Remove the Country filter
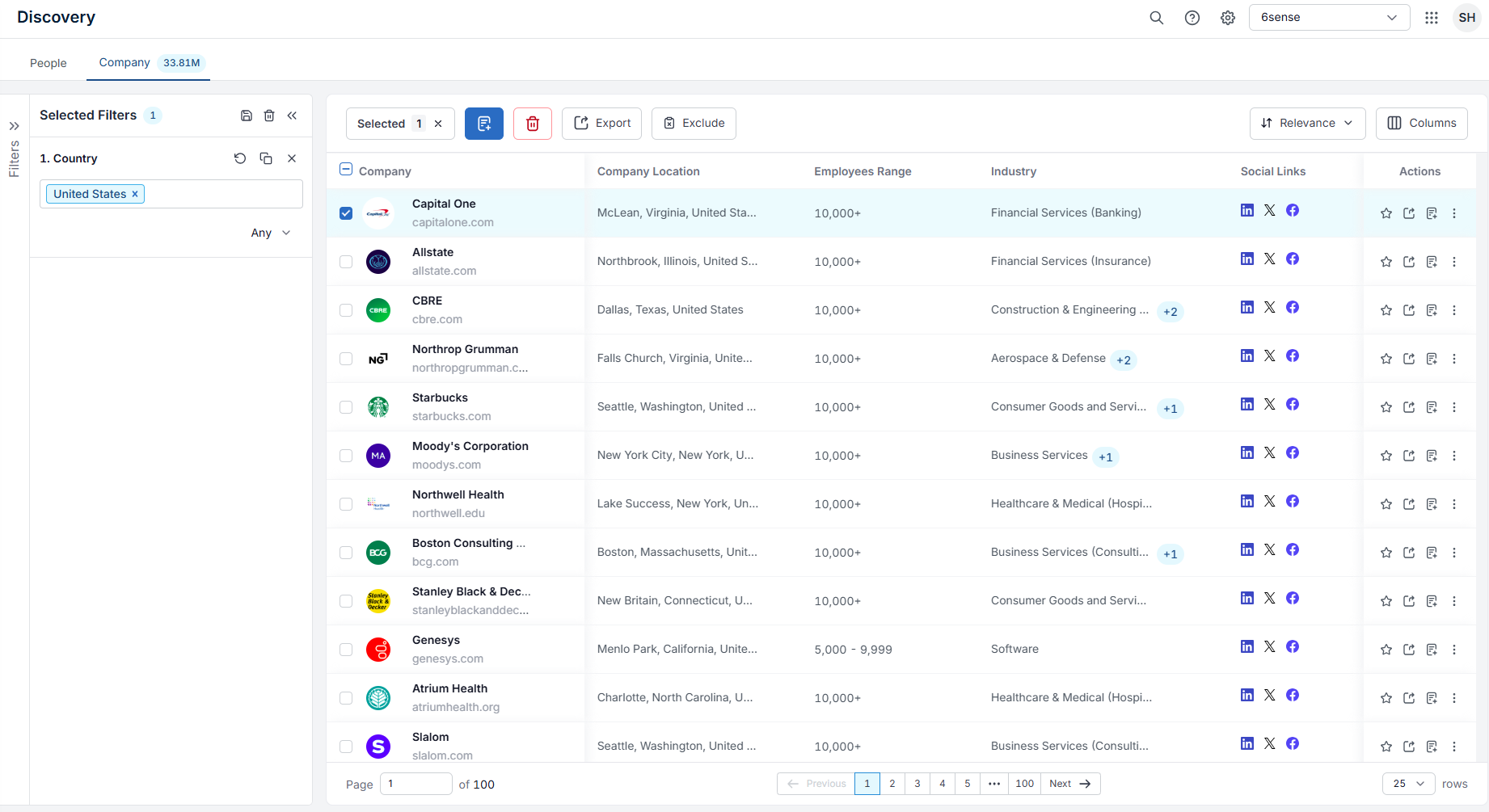 pyautogui.click(x=292, y=158)
